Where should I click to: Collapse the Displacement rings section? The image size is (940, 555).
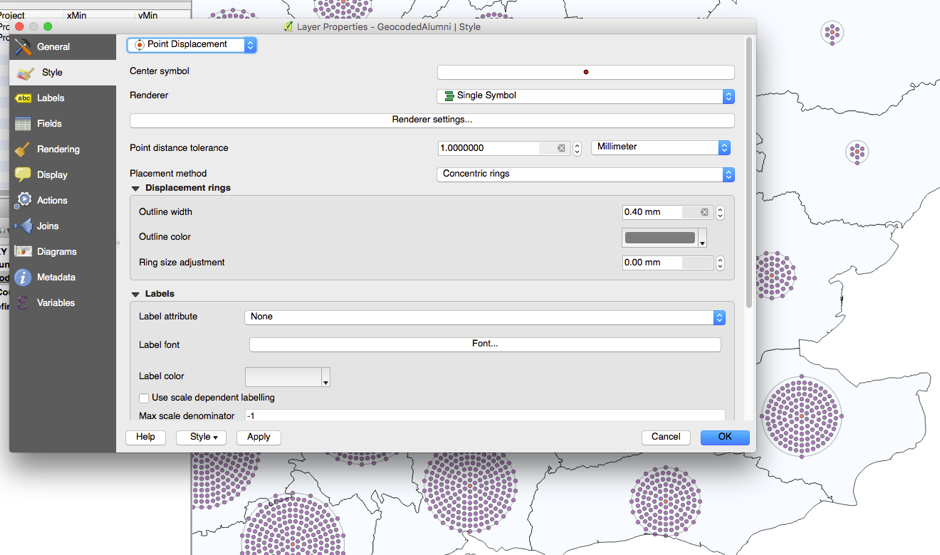pyautogui.click(x=136, y=188)
